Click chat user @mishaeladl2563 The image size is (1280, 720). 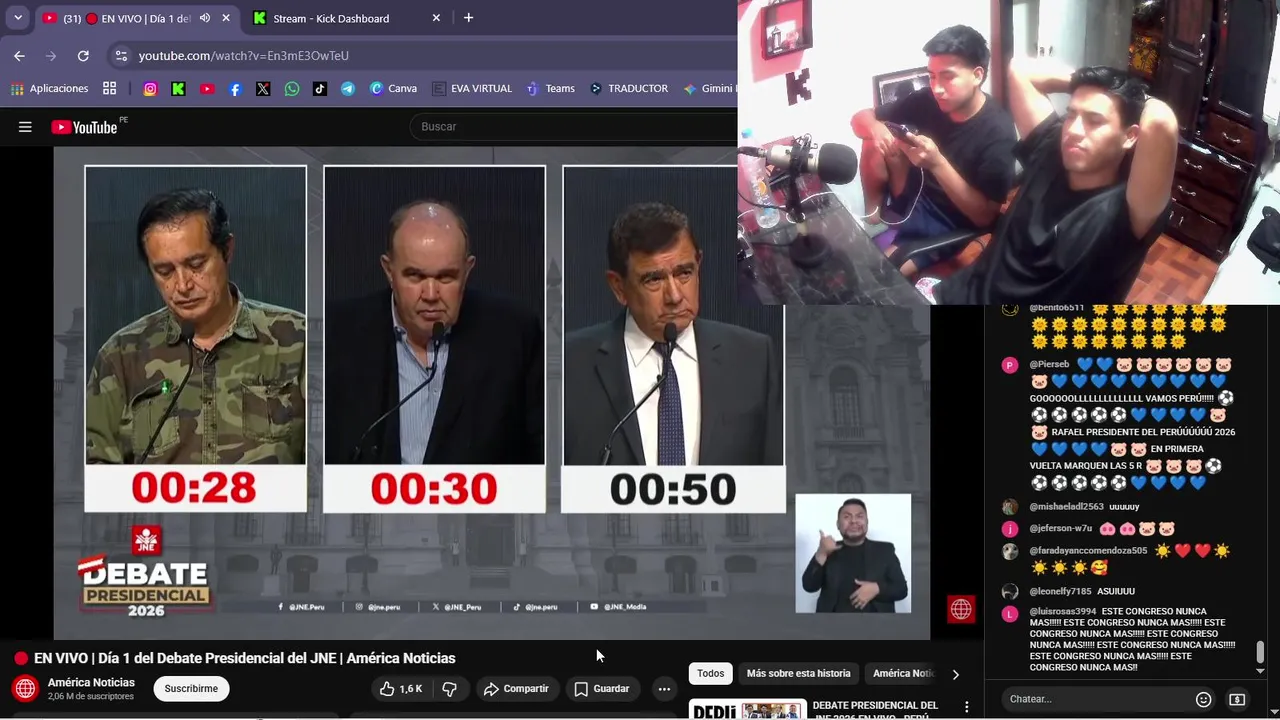pyautogui.click(x=1066, y=506)
